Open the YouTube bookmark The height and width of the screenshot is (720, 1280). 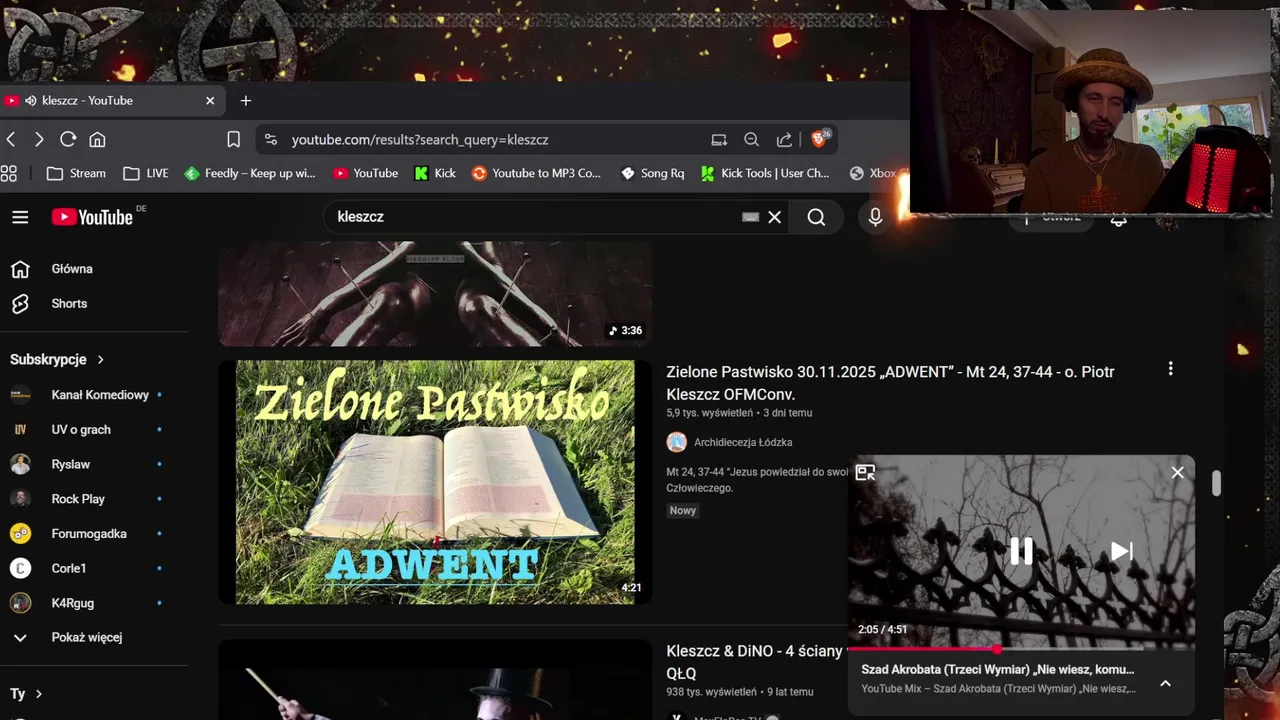coord(366,173)
